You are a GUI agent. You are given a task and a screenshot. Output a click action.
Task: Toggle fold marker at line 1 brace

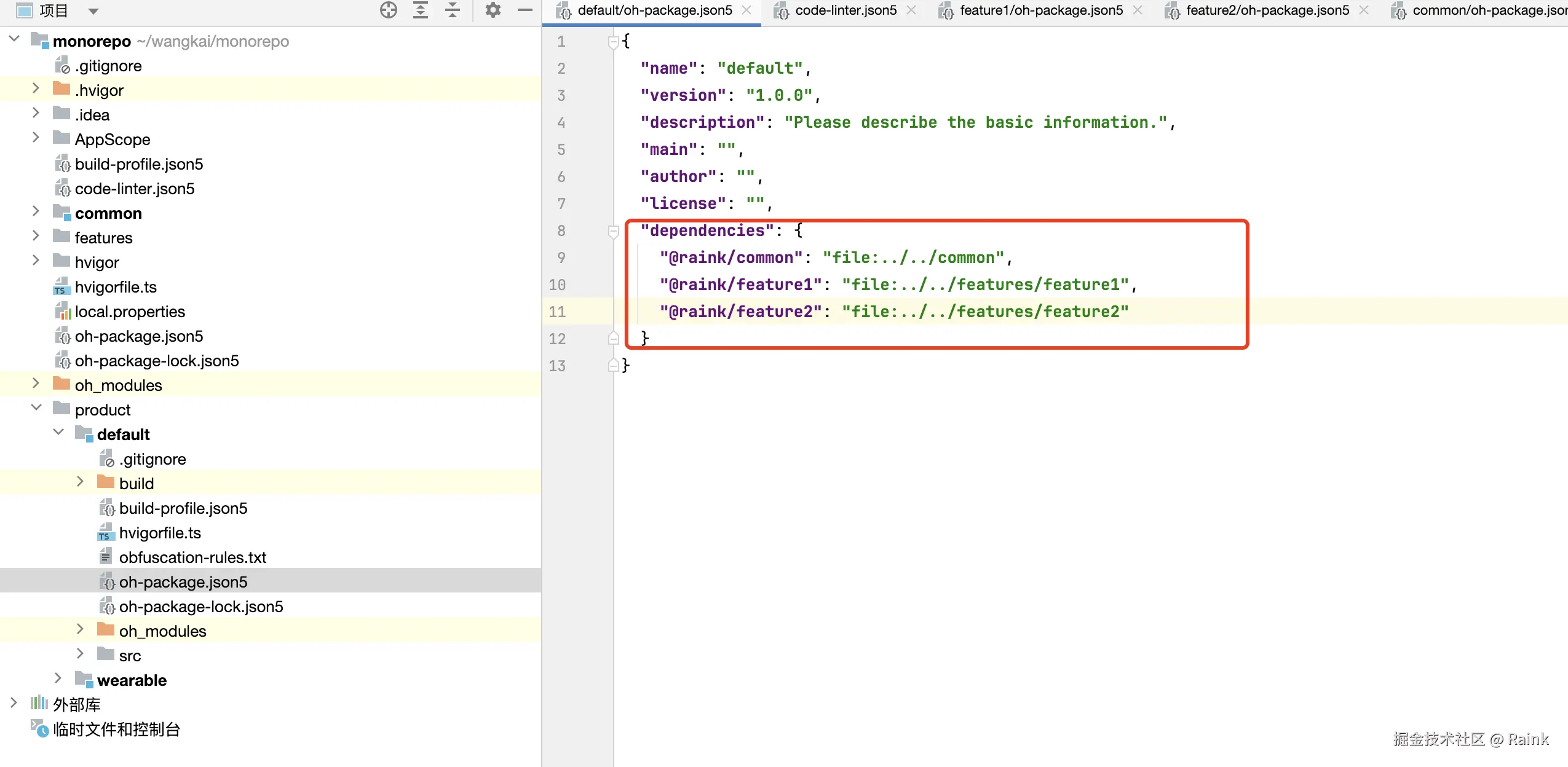click(x=613, y=42)
